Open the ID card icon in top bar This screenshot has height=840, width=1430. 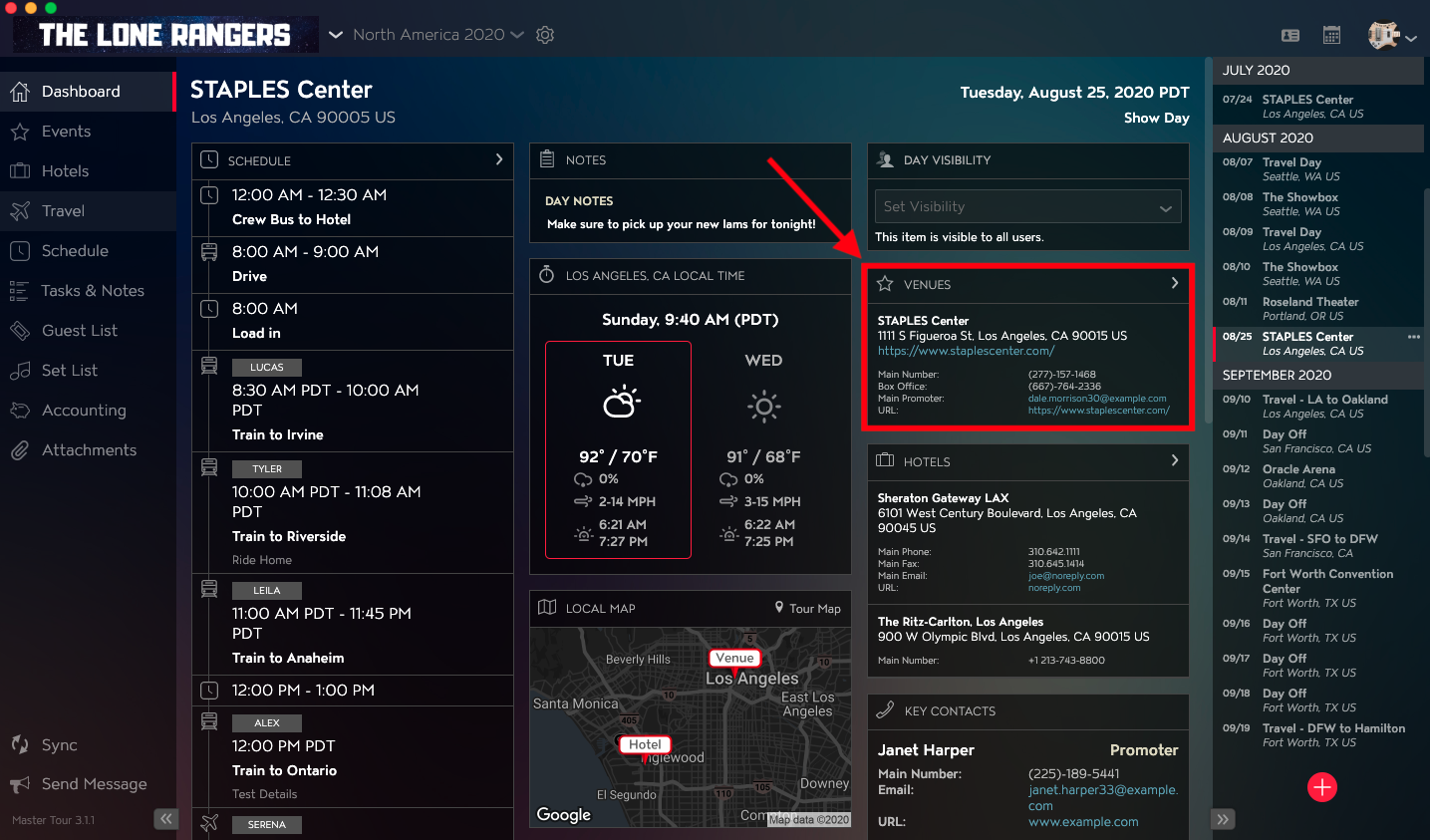[x=1290, y=35]
